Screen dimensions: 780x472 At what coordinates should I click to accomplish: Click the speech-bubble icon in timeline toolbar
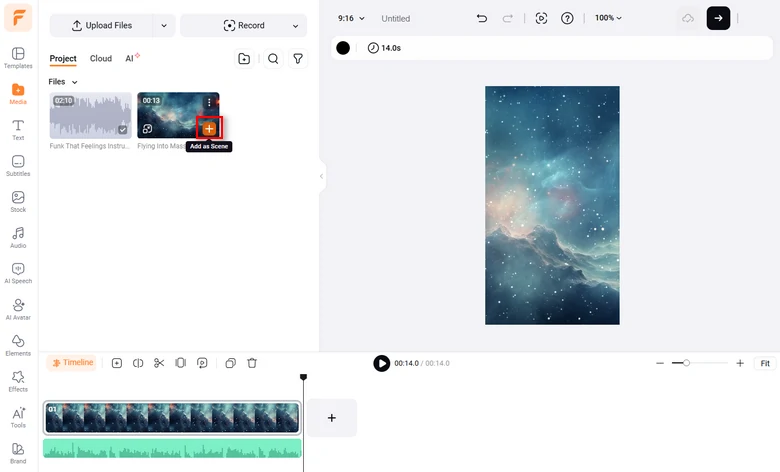point(202,363)
